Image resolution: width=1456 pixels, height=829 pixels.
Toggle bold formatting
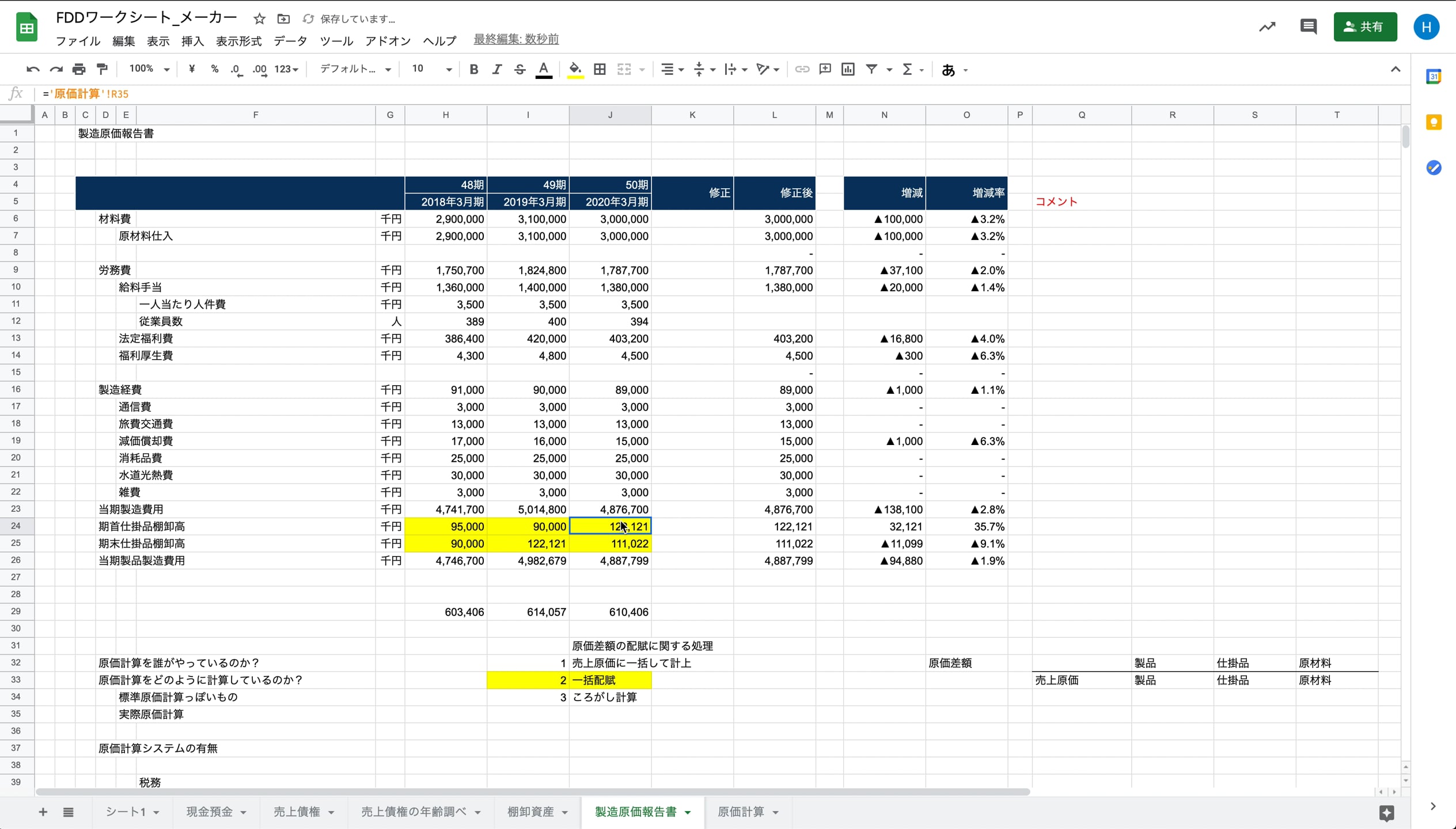(473, 69)
